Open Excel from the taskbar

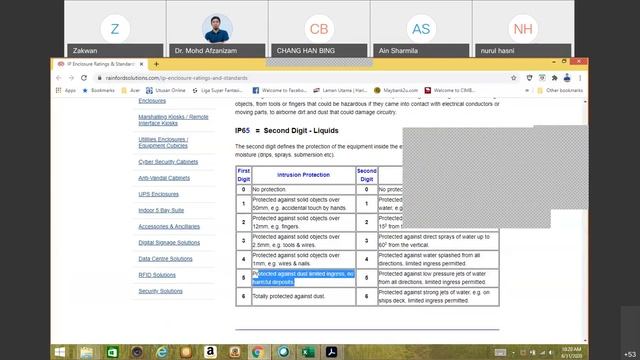308,352
